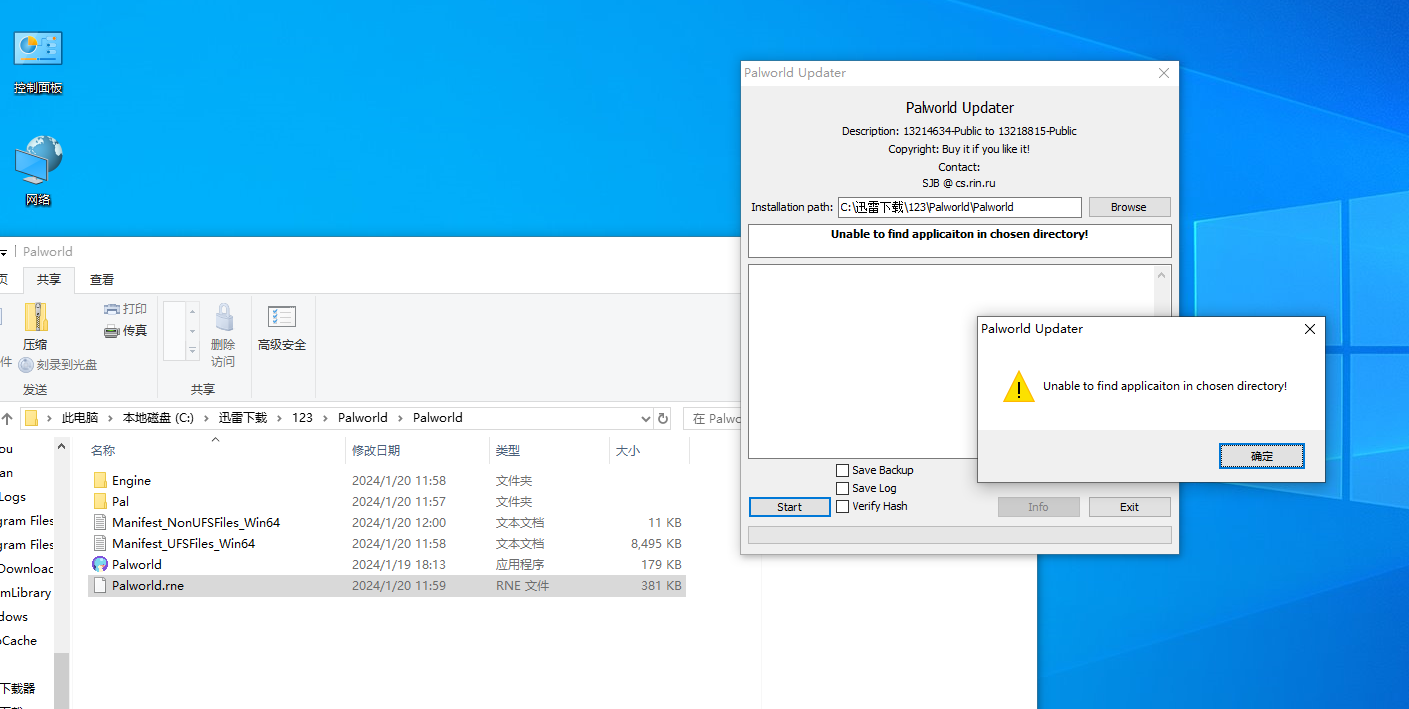Click the refresh icon beside address bar
1409x709 pixels.
[x=662, y=418]
